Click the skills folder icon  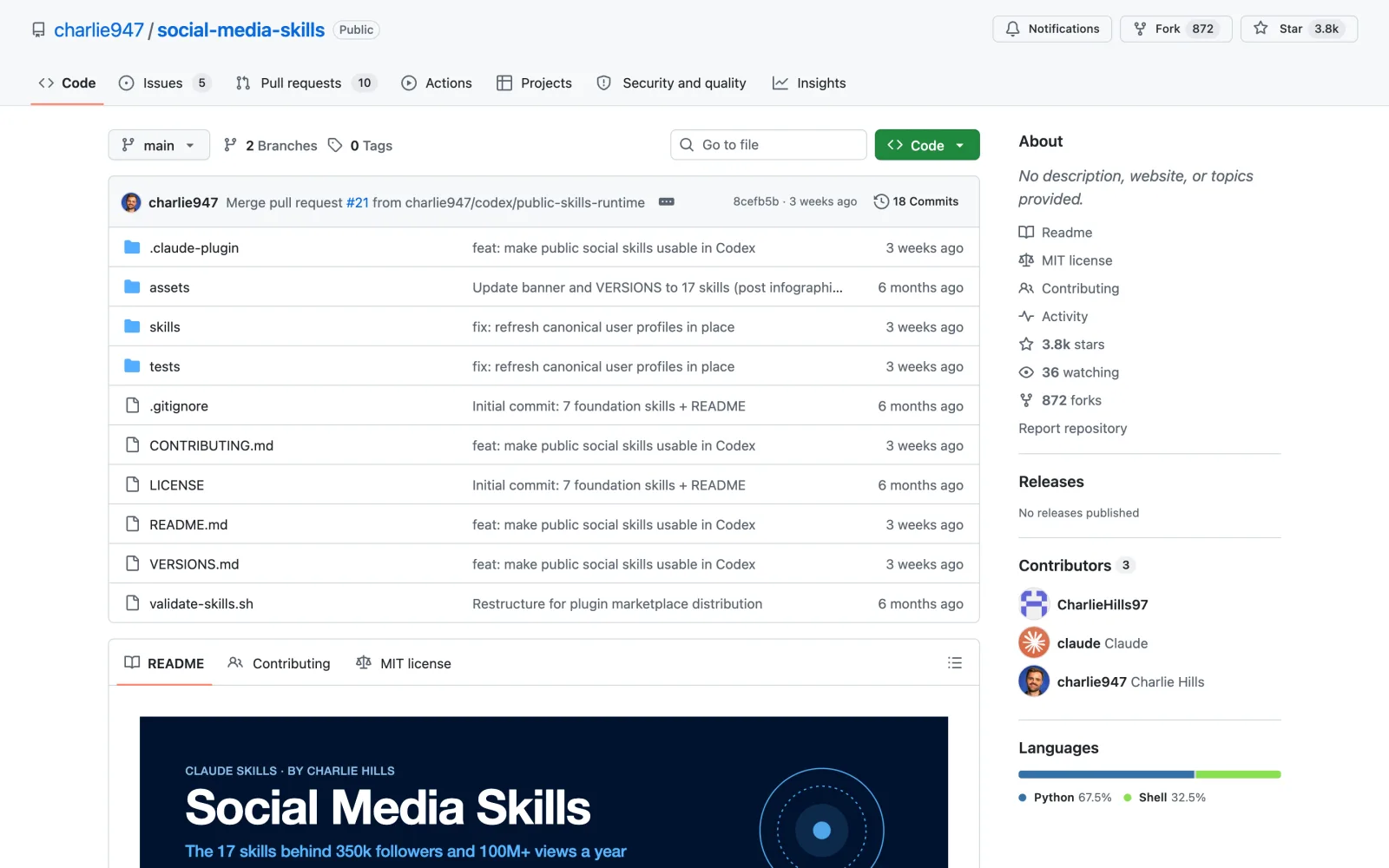pyautogui.click(x=132, y=326)
